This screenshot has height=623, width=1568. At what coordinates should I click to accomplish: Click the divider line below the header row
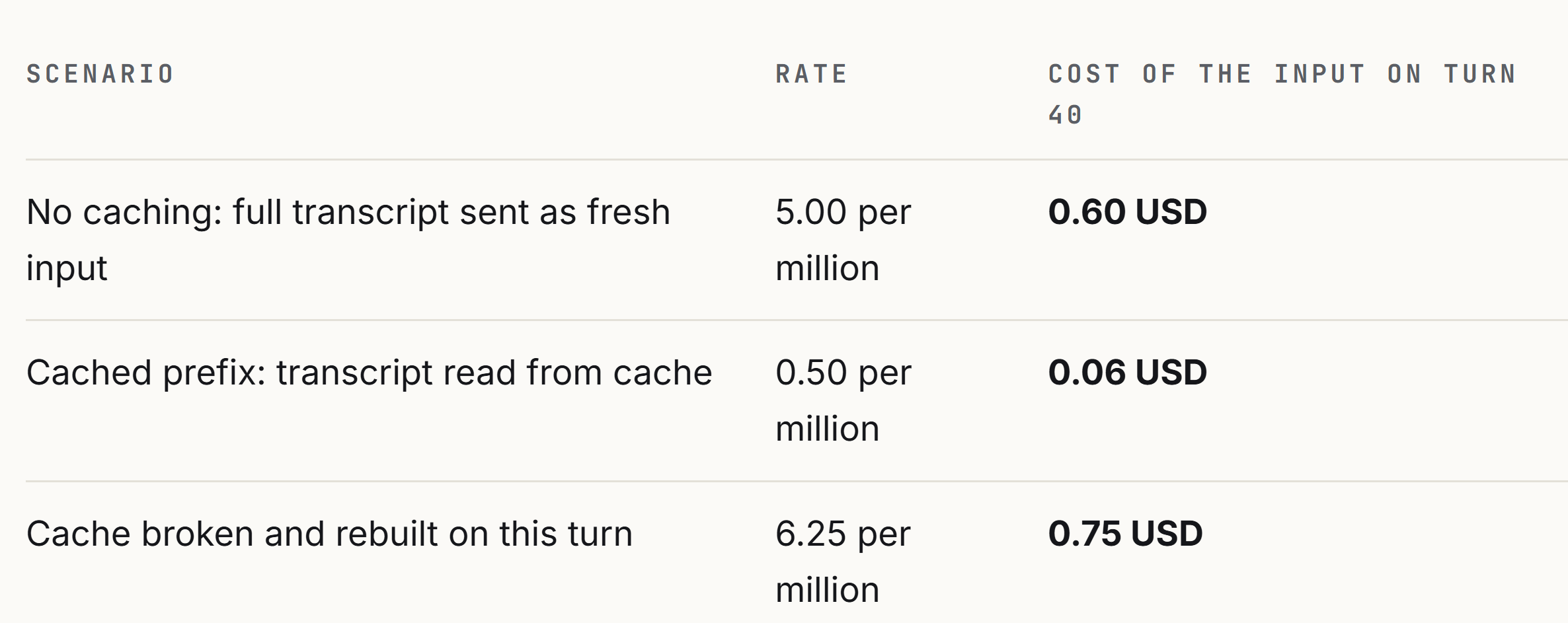click(797, 159)
